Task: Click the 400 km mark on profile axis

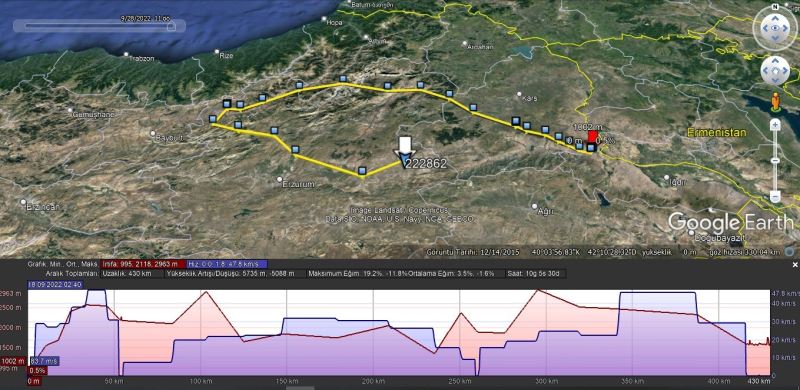Action: [x=719, y=381]
